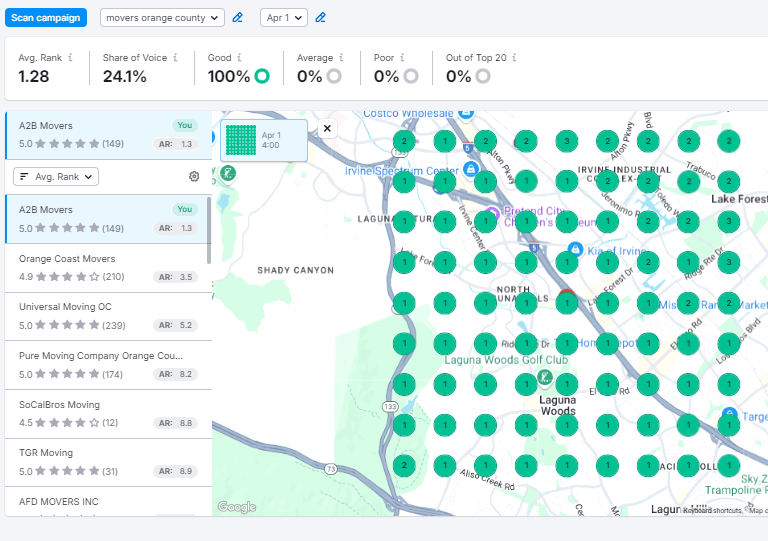The image size is (768, 541).
Task: Click Irvine Spectrum Center shopping marker
Action: click(x=471, y=169)
